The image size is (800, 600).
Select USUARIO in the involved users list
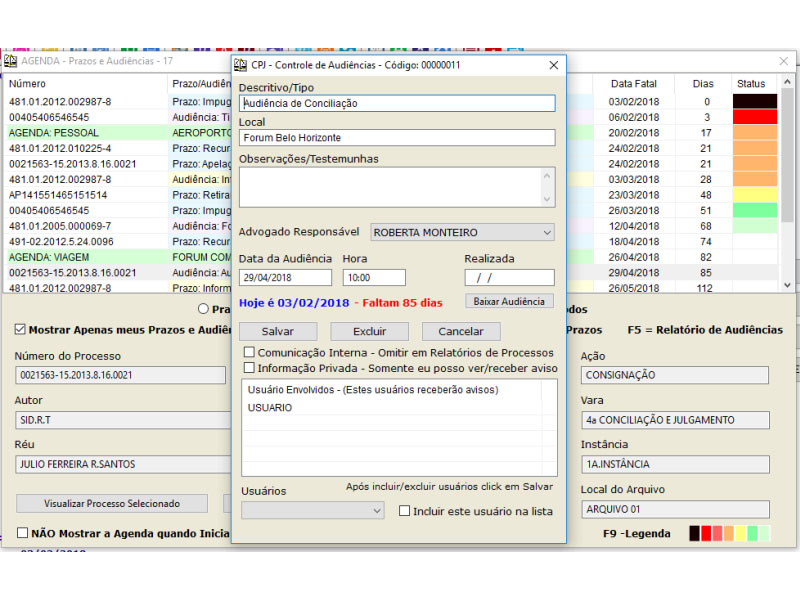click(270, 408)
